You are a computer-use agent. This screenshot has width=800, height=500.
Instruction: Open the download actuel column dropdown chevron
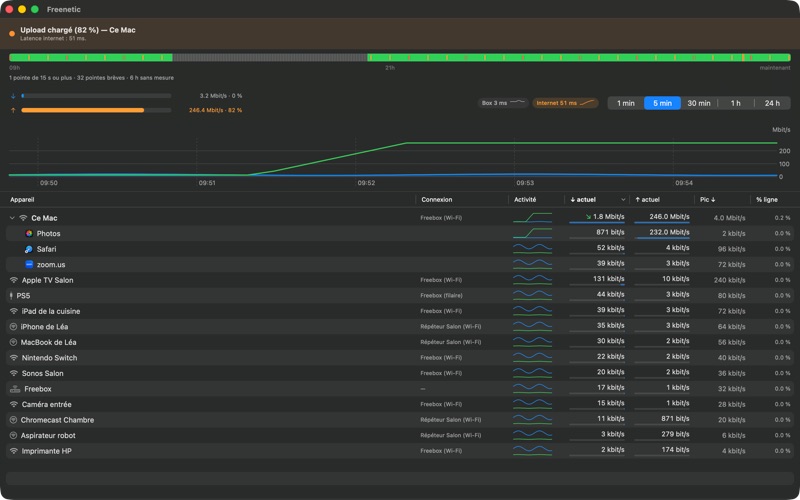click(623, 199)
